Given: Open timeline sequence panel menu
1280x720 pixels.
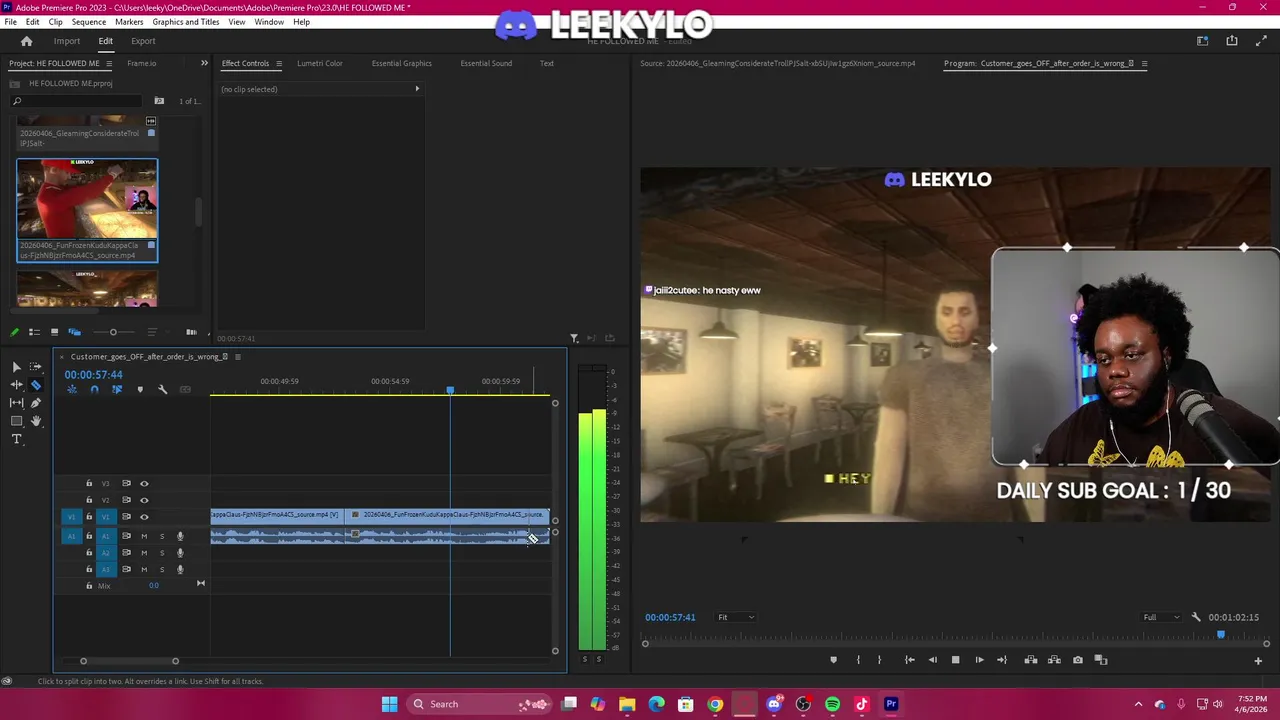Looking at the screenshot, I should pyautogui.click(x=236, y=357).
